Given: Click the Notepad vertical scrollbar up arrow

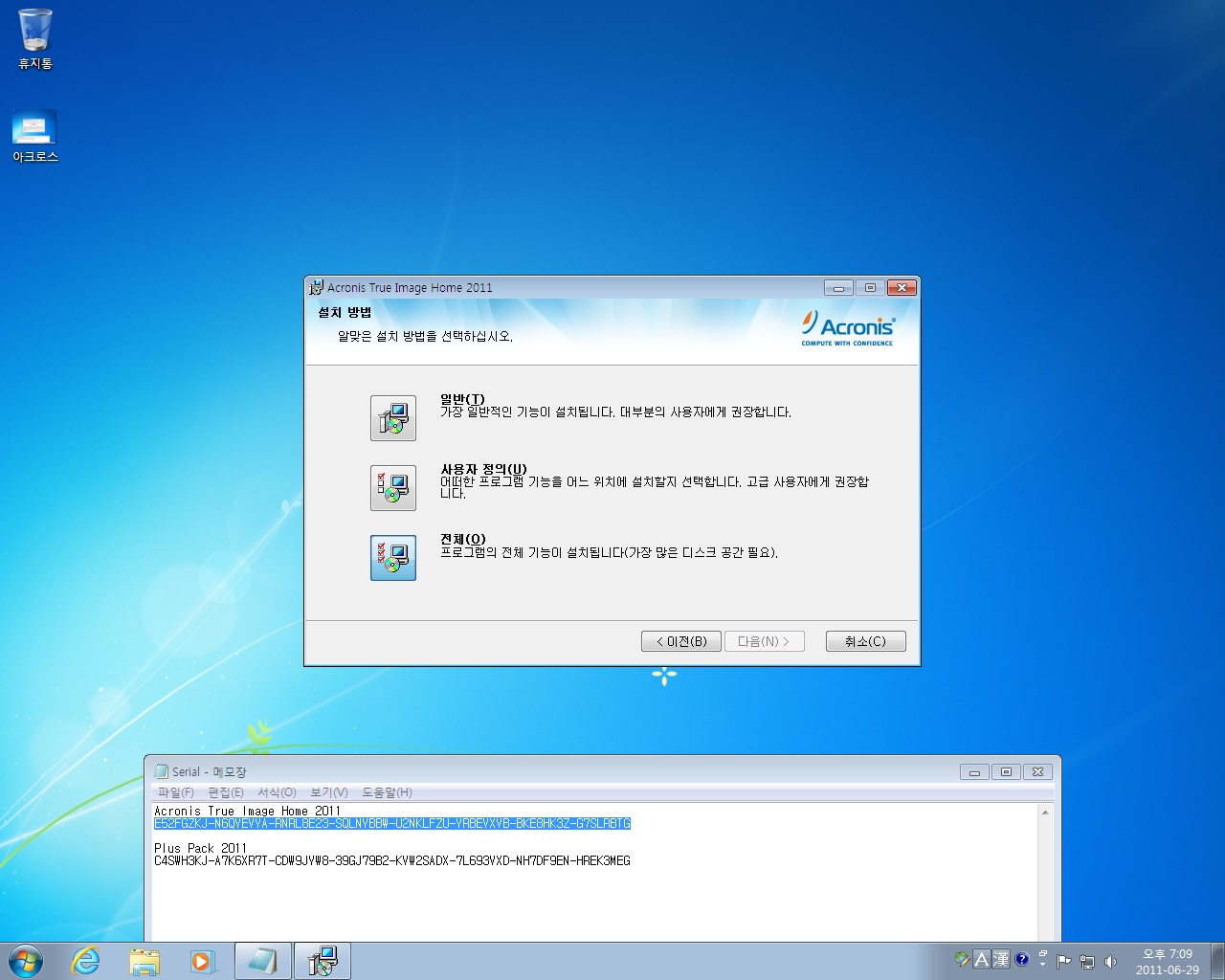Looking at the screenshot, I should (1045, 813).
